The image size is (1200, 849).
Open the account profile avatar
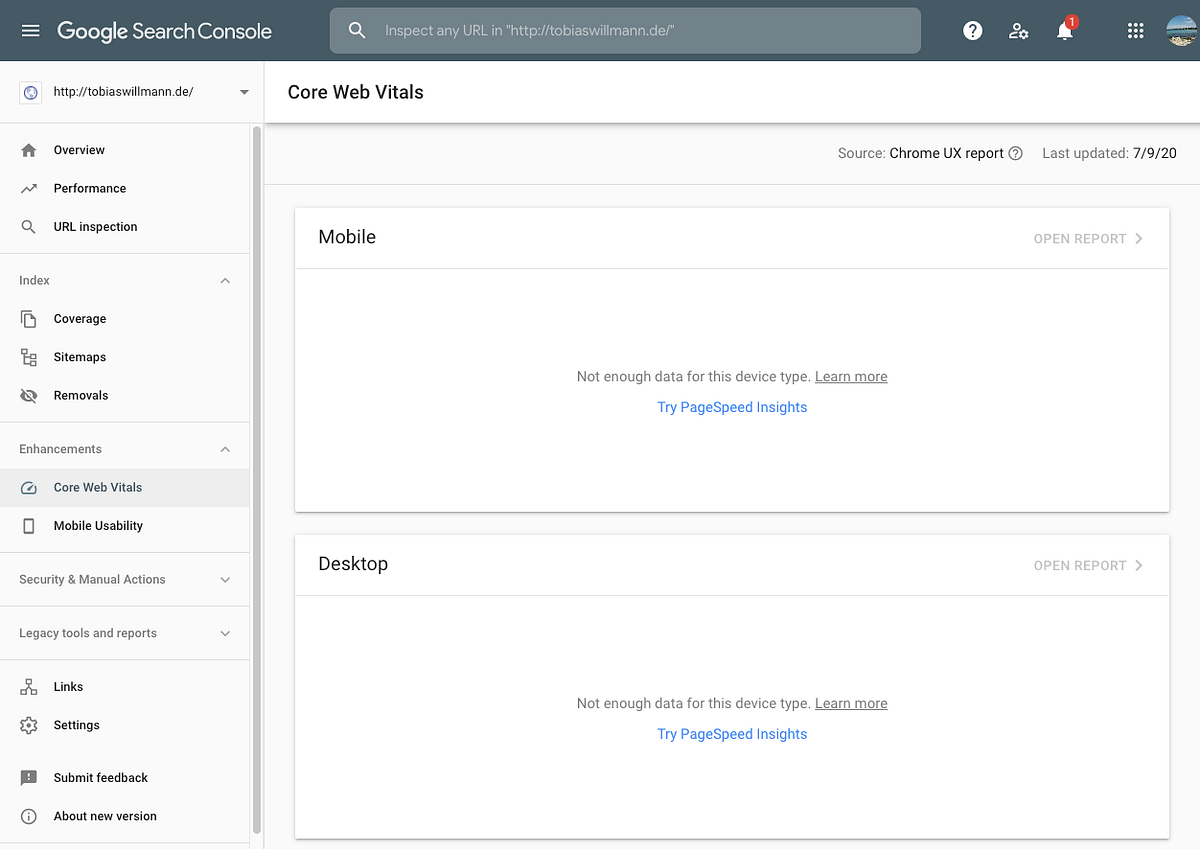coord(1182,31)
